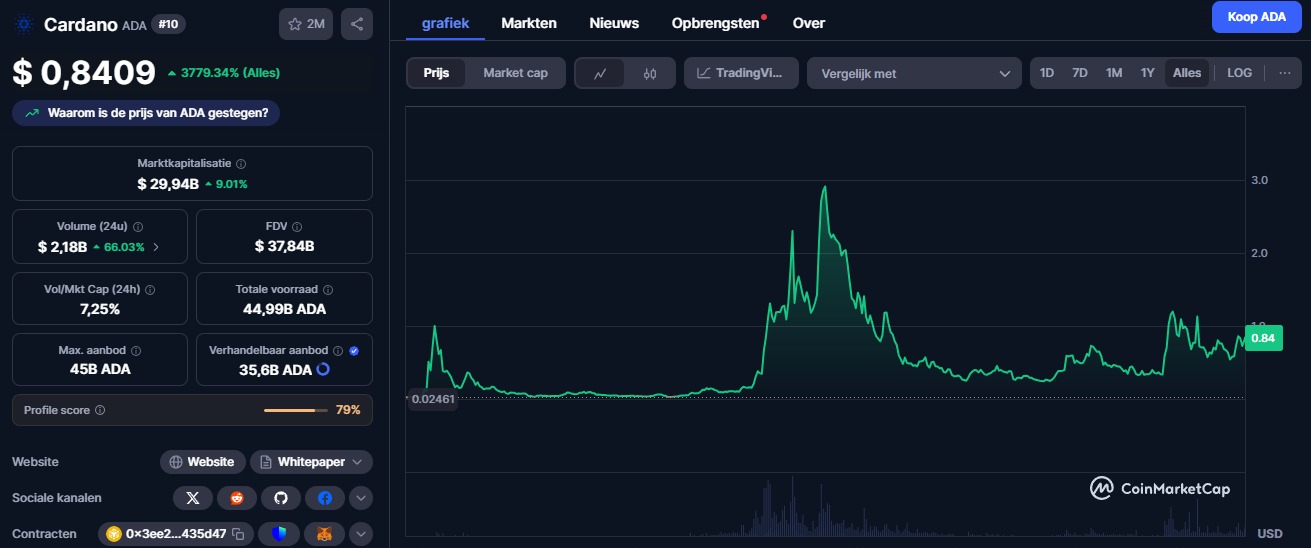Select the line chart type icon

[x=600, y=73]
